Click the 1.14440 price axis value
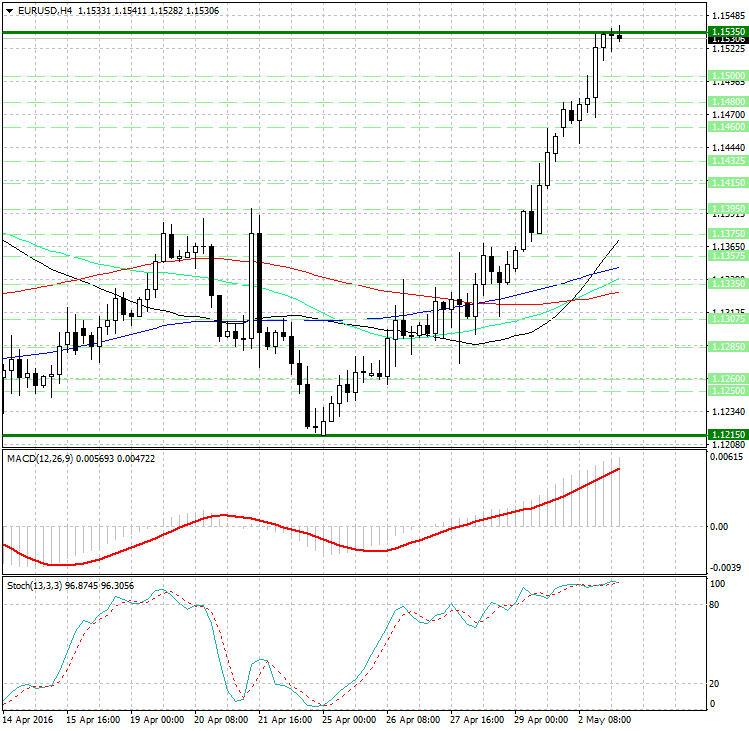This screenshot has height=731, width=749. (x=728, y=148)
